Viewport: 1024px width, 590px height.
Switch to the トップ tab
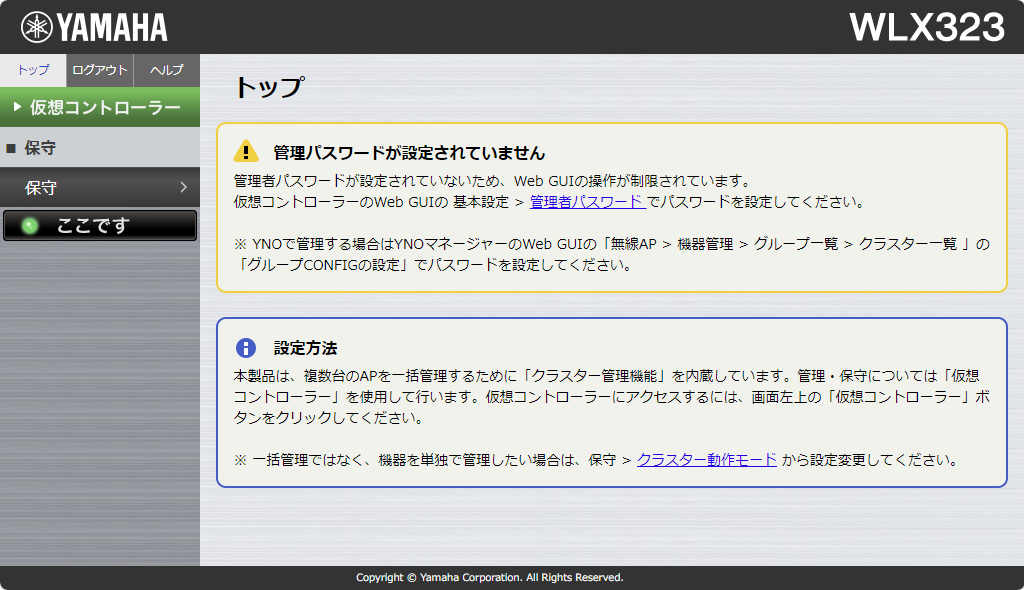click(33, 70)
